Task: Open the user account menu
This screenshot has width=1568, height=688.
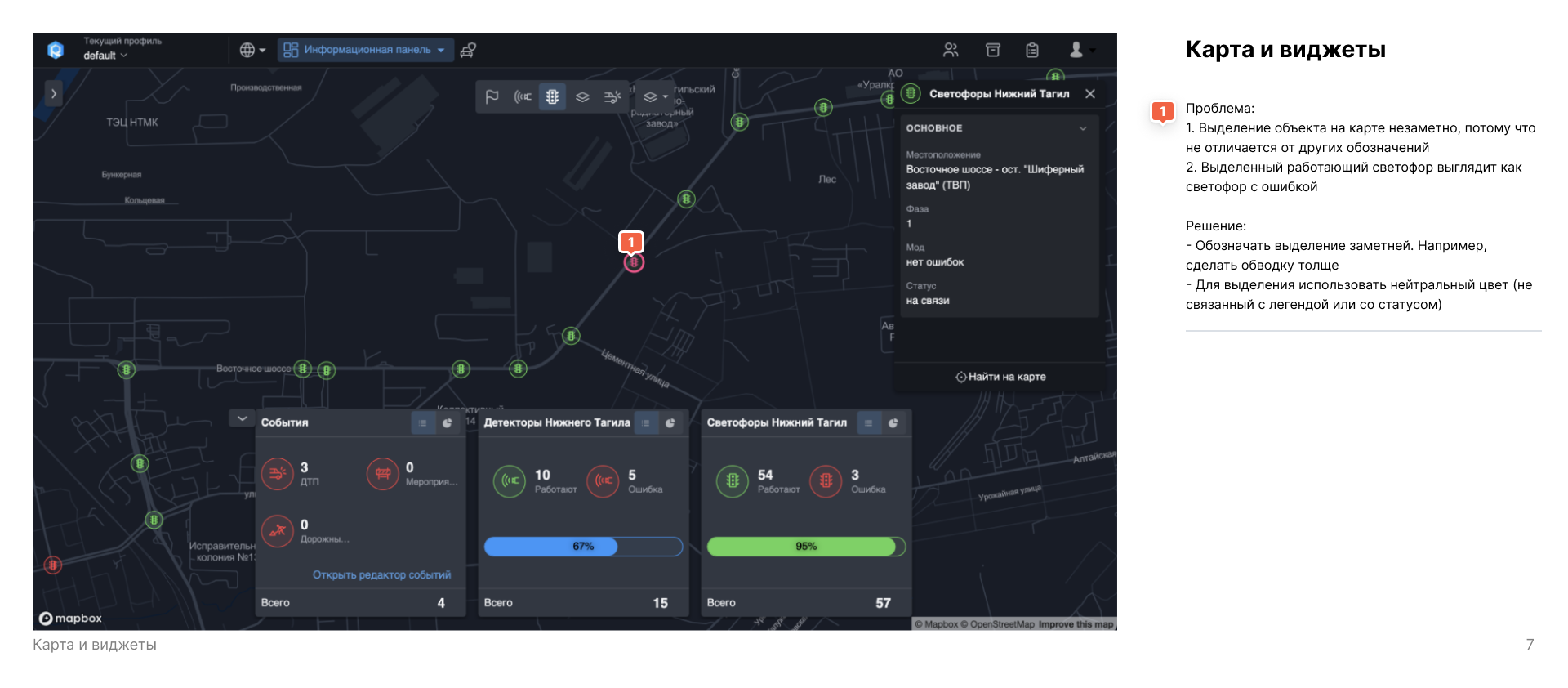Action: coord(1081,50)
